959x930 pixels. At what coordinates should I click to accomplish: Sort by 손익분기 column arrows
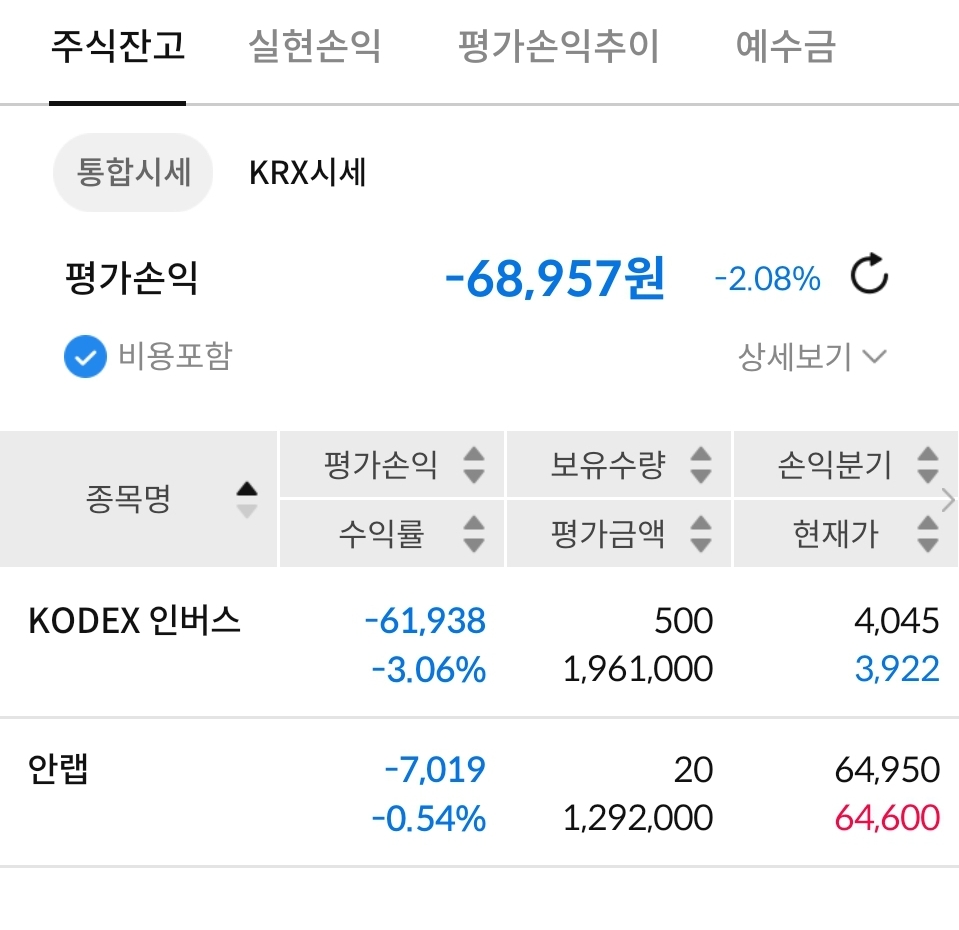pos(928,465)
